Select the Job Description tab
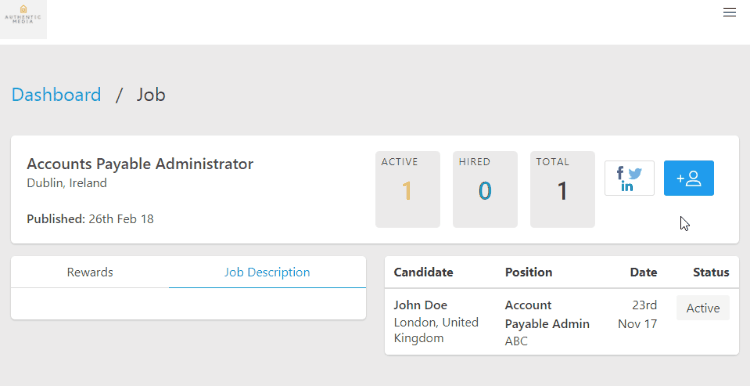This screenshot has width=750, height=386. tap(267, 272)
